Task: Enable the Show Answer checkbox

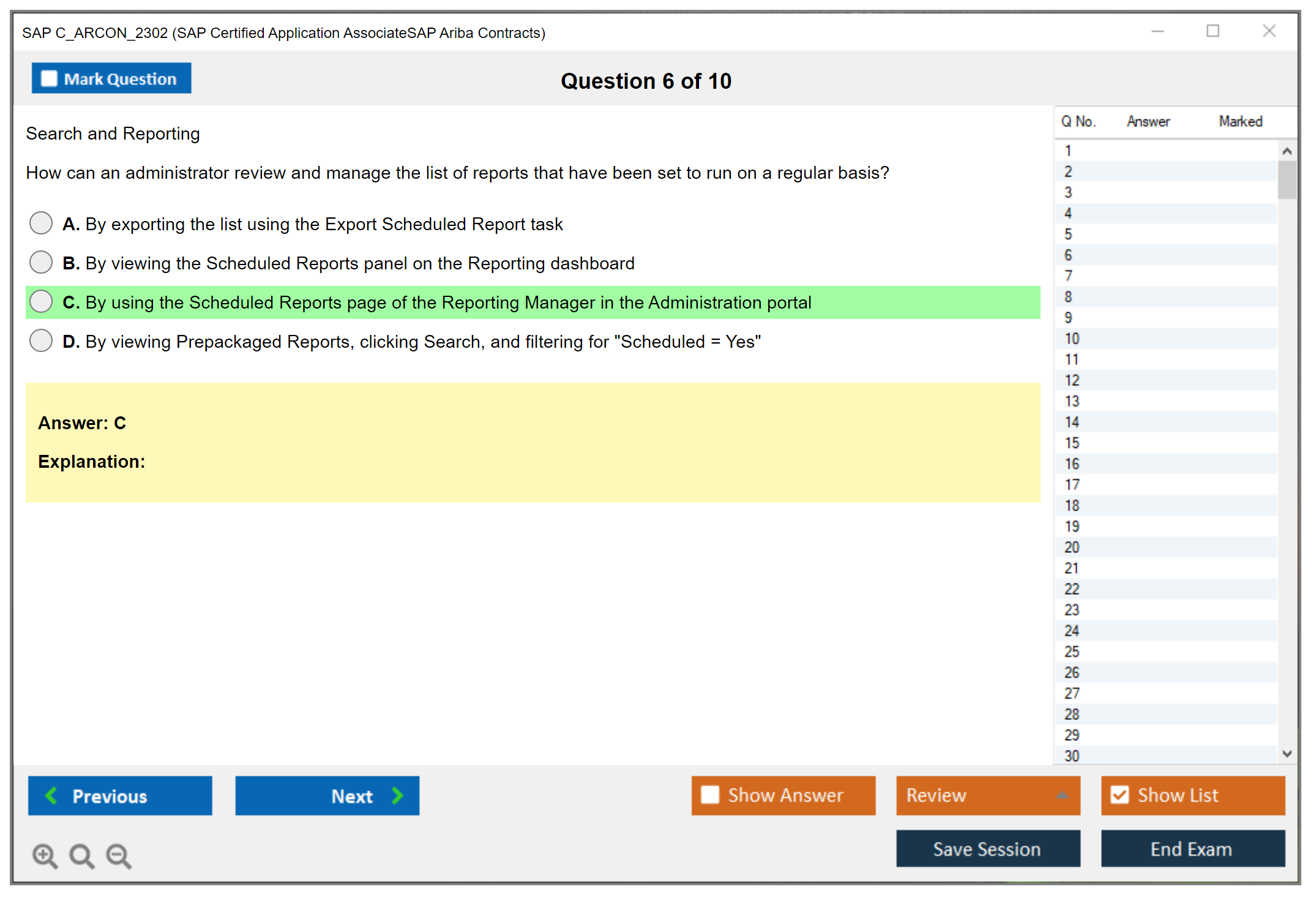Action: (x=710, y=795)
